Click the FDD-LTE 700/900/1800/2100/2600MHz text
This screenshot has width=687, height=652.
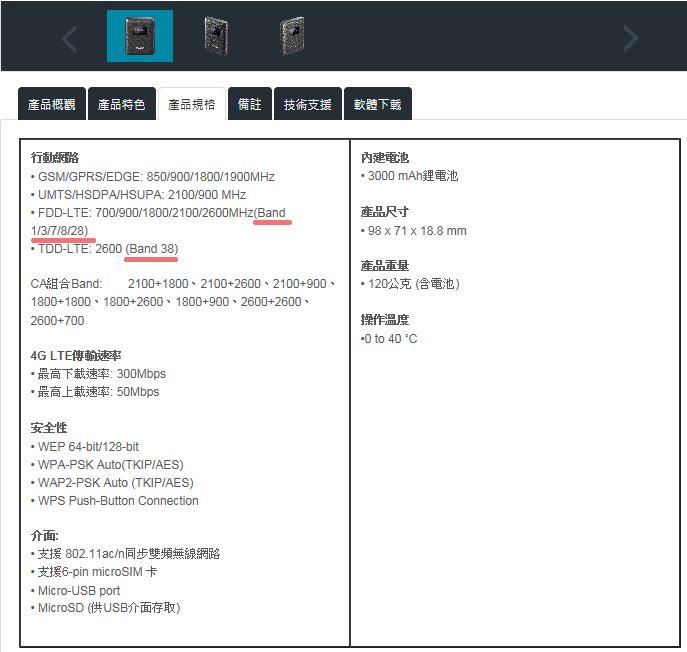(x=145, y=213)
